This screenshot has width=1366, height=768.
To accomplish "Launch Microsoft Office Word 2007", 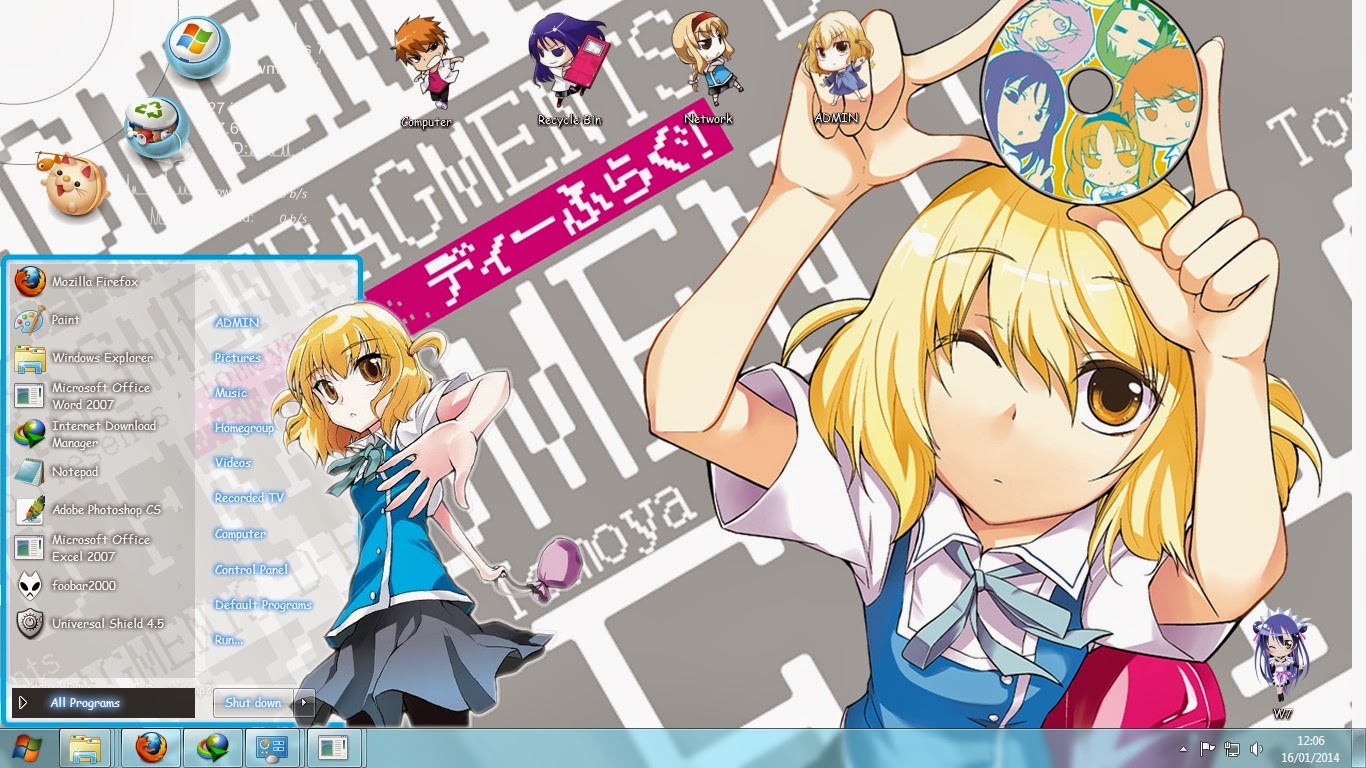I will 103,396.
